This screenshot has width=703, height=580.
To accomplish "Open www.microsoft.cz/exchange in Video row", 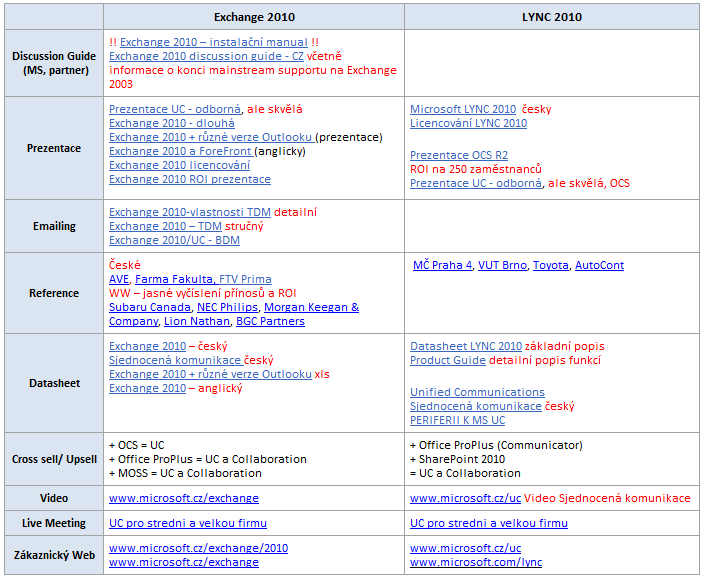I will (x=184, y=498).
